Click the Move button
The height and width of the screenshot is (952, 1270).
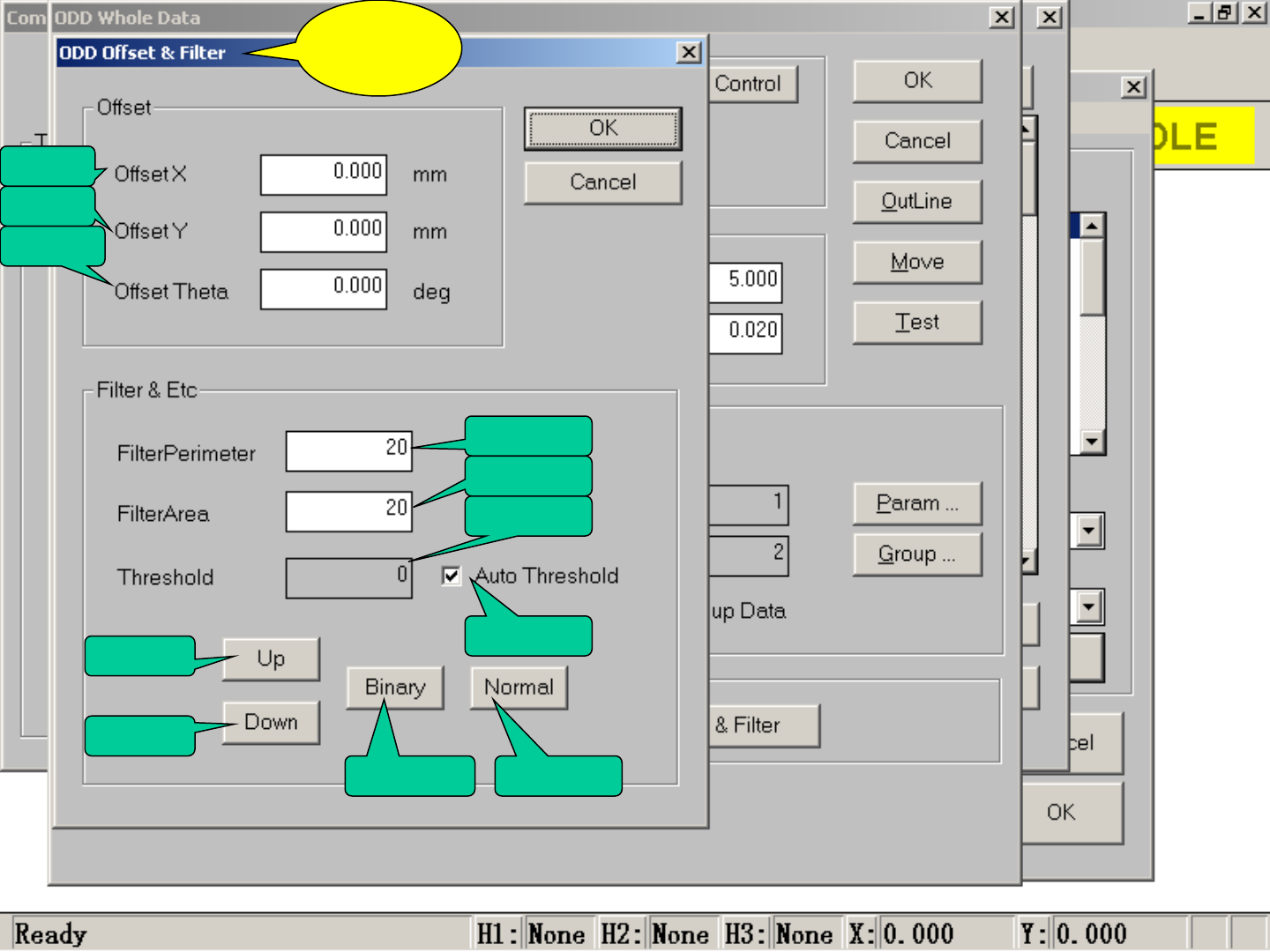917,262
